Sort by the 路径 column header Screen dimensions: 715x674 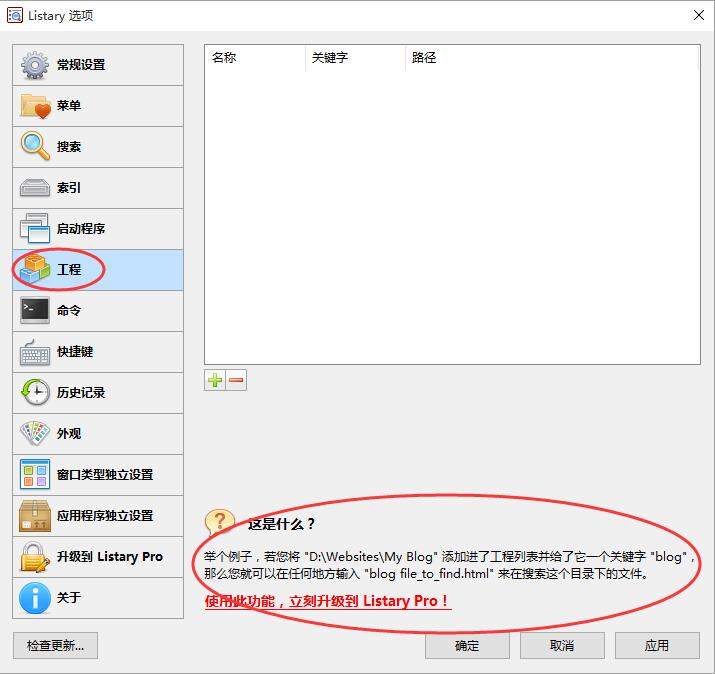[552, 58]
